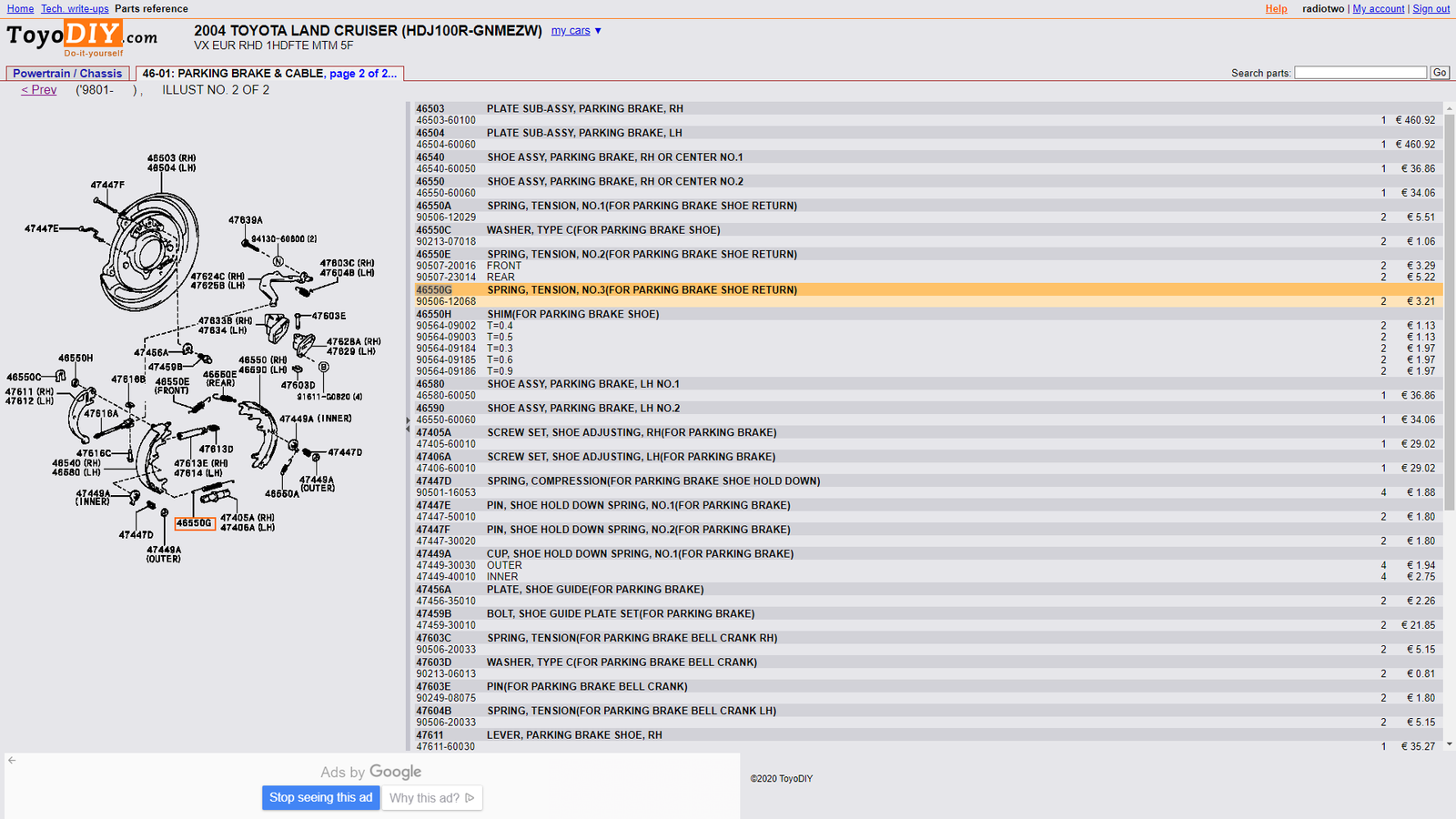This screenshot has width=1456, height=819.
Task: Select part number 90507-23014 REAR
Action: [x=446, y=278]
